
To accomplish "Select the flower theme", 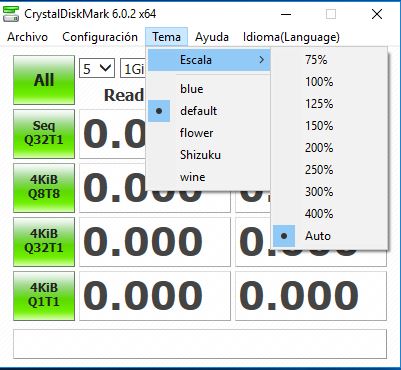I will click(x=209, y=133).
